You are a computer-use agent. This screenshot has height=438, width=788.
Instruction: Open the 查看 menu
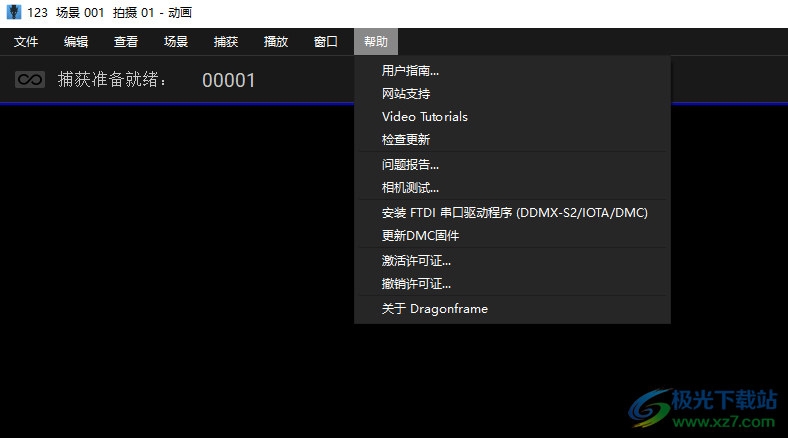[x=126, y=42]
